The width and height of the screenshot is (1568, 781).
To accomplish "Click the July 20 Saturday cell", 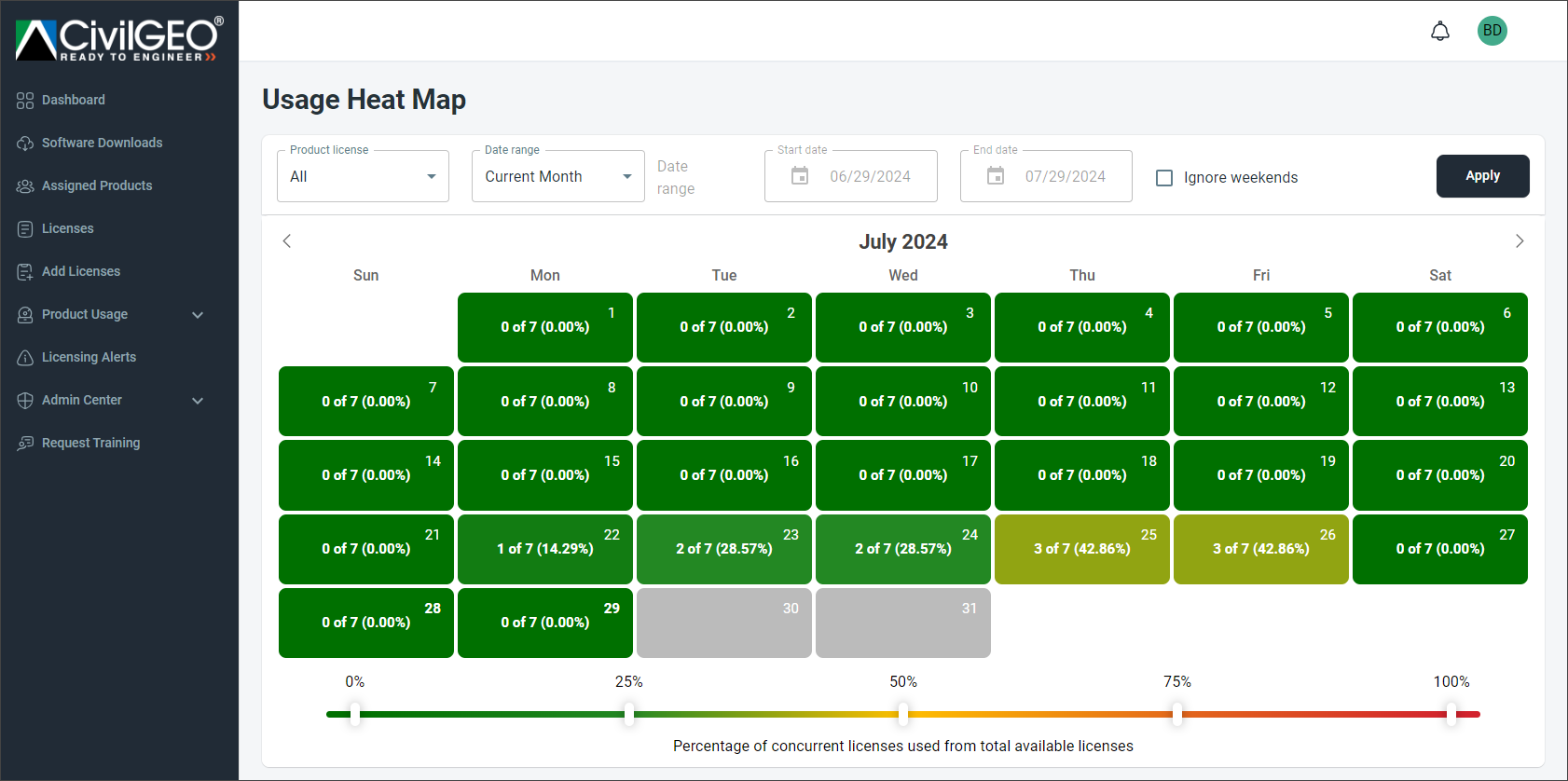I will coord(1440,475).
